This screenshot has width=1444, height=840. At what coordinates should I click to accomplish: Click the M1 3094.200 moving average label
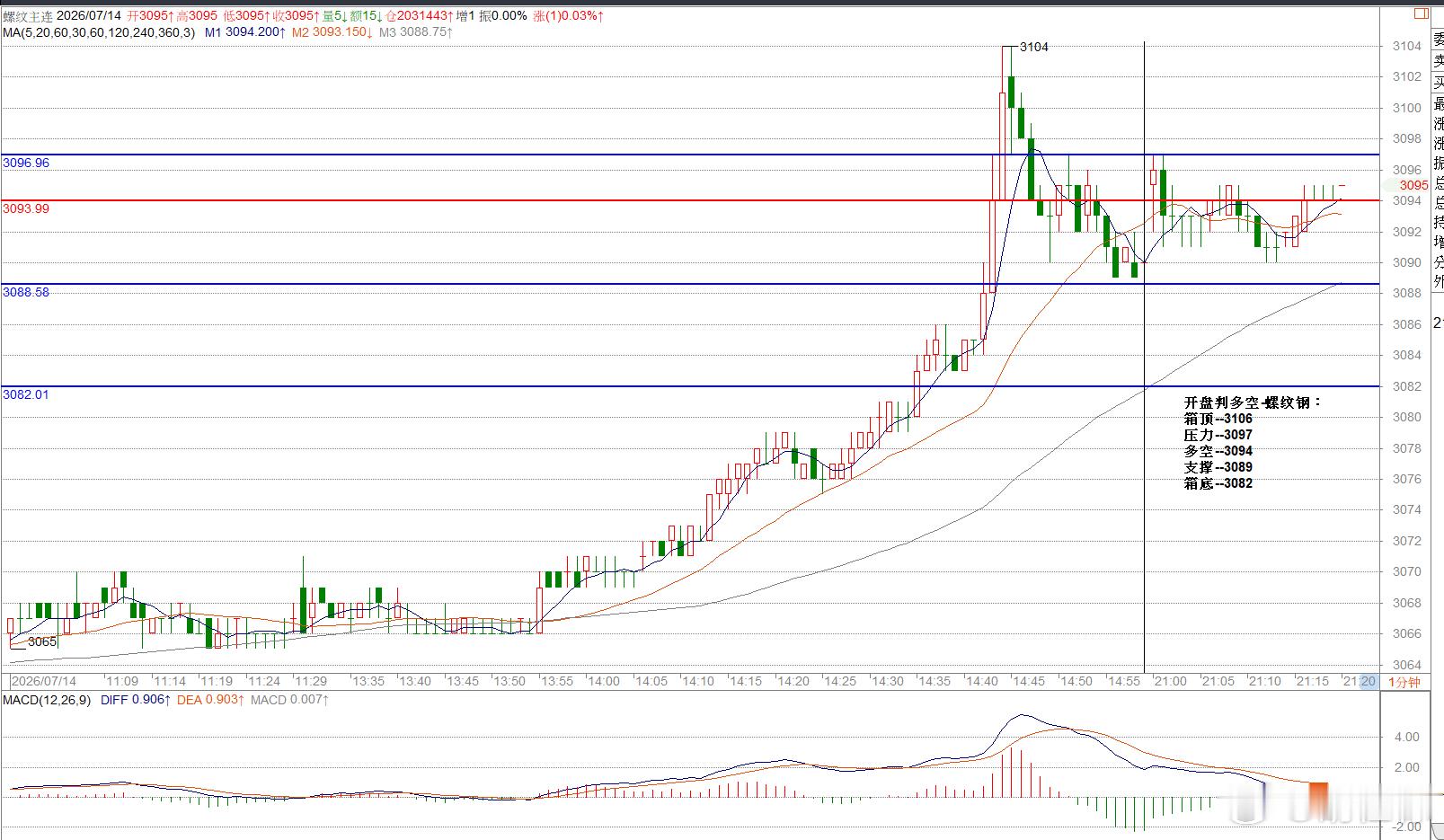coord(245,32)
